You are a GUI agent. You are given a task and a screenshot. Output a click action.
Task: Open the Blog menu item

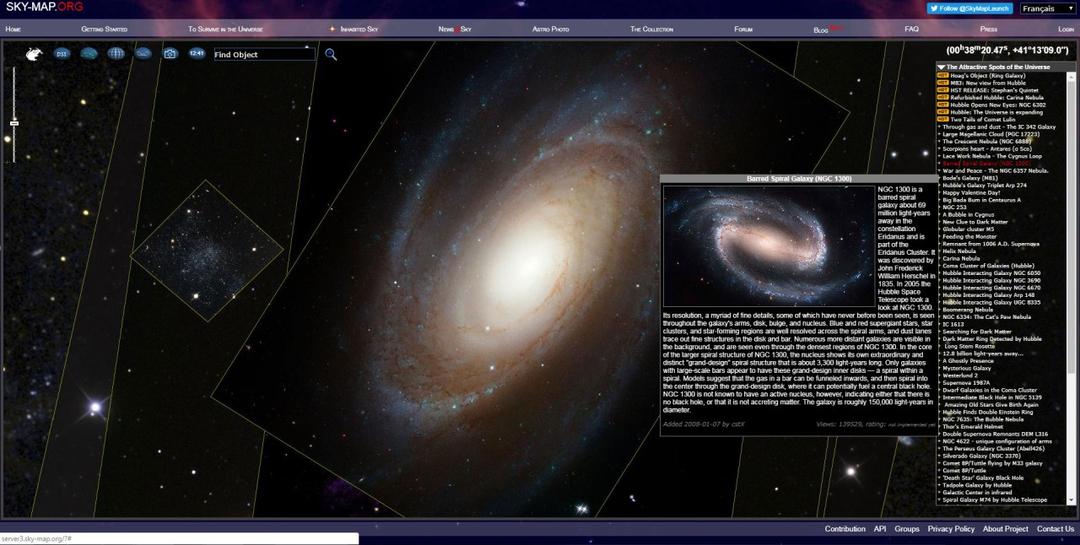(x=821, y=30)
